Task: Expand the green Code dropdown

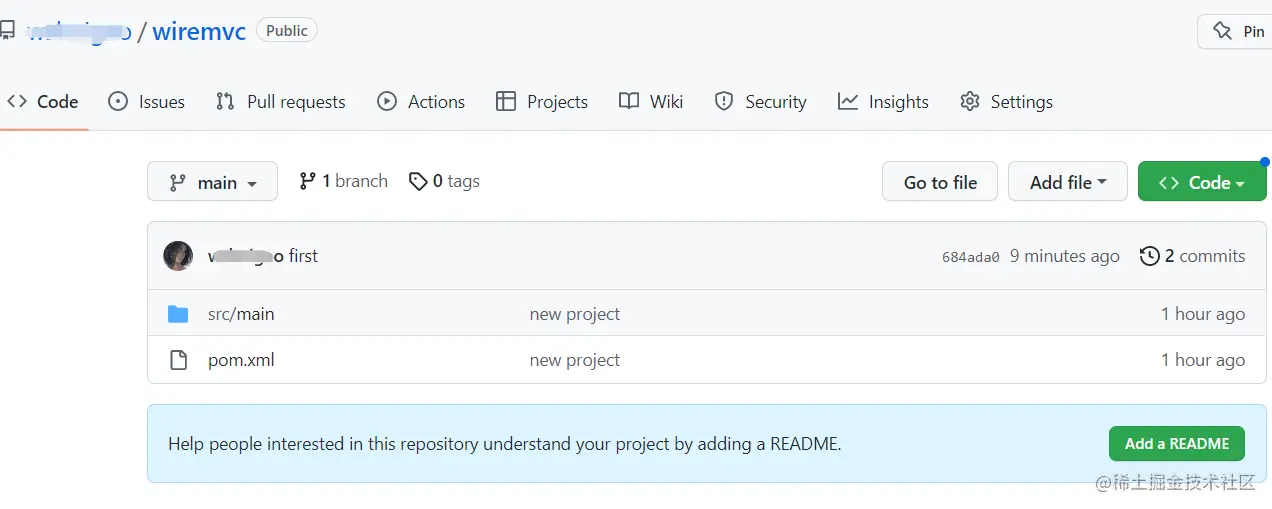Action: click(x=1201, y=182)
